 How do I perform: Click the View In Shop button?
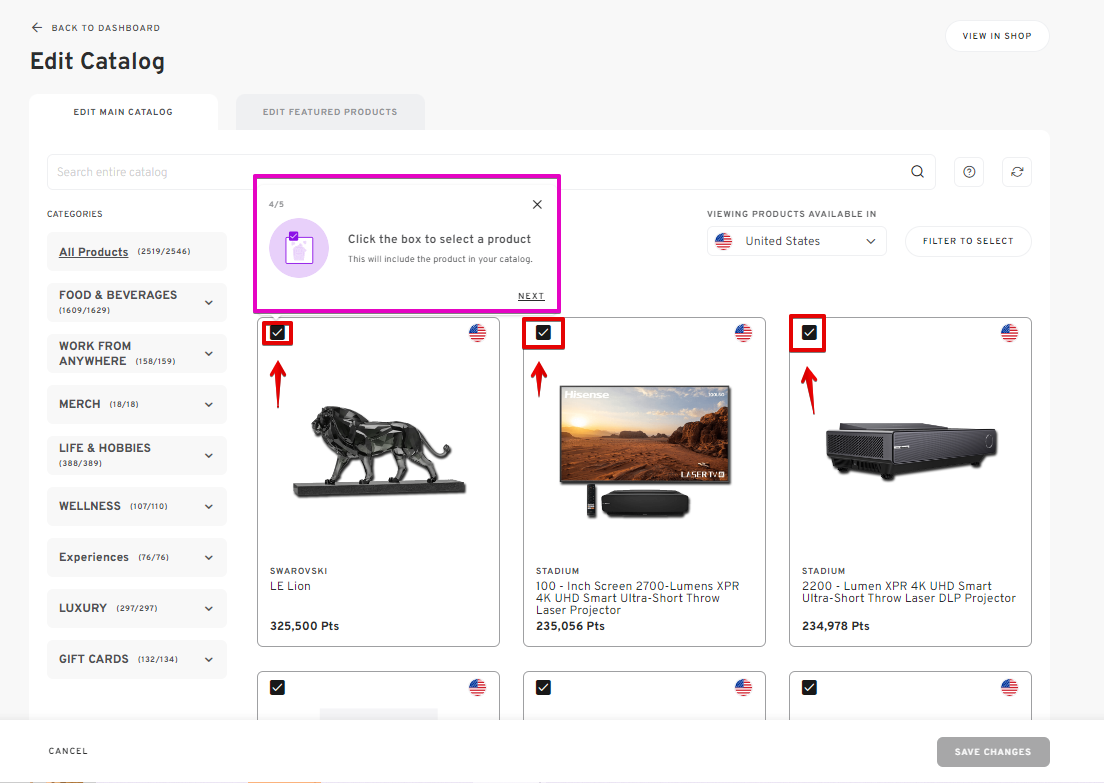coord(997,36)
